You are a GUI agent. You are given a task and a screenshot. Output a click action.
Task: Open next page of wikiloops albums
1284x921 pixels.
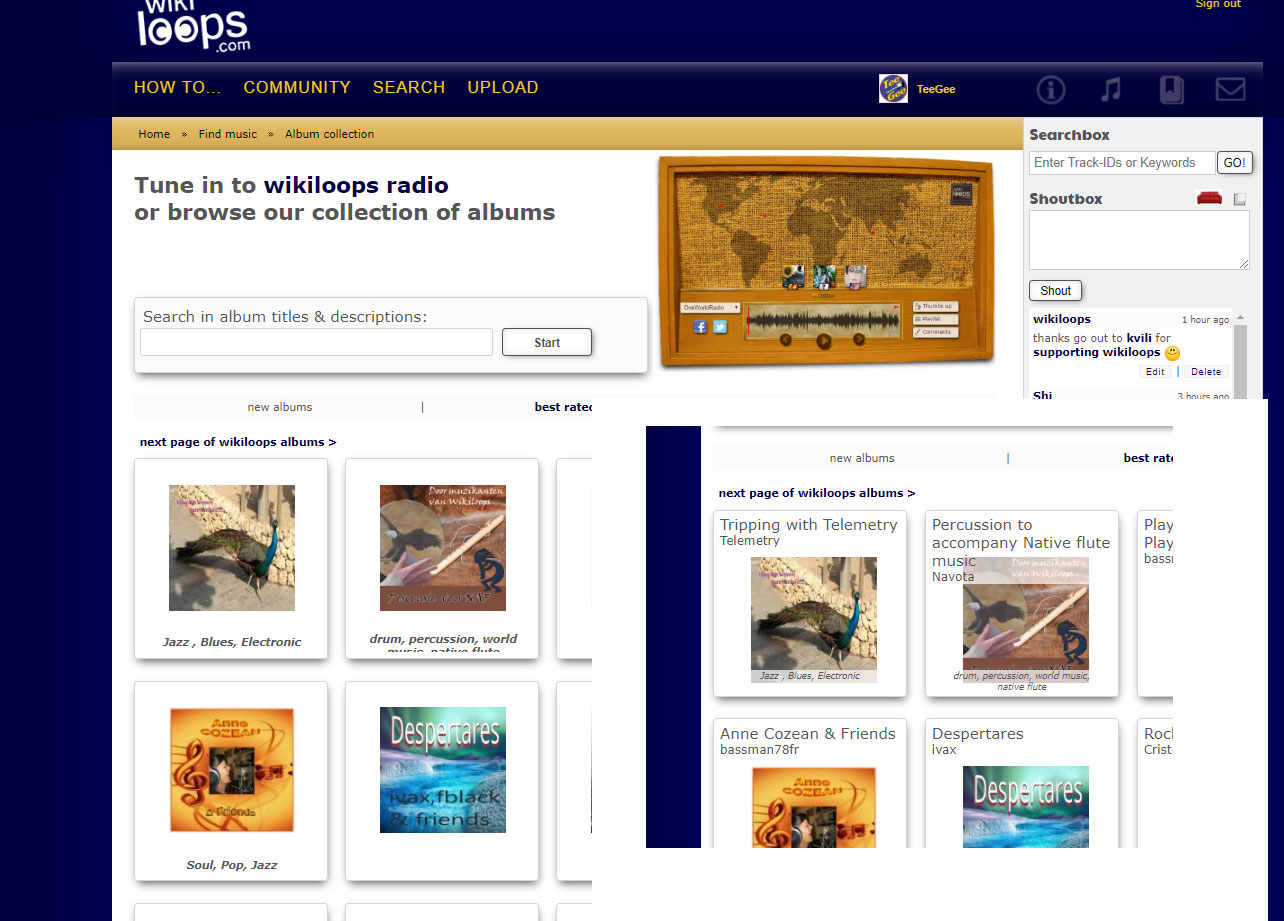[x=238, y=442]
